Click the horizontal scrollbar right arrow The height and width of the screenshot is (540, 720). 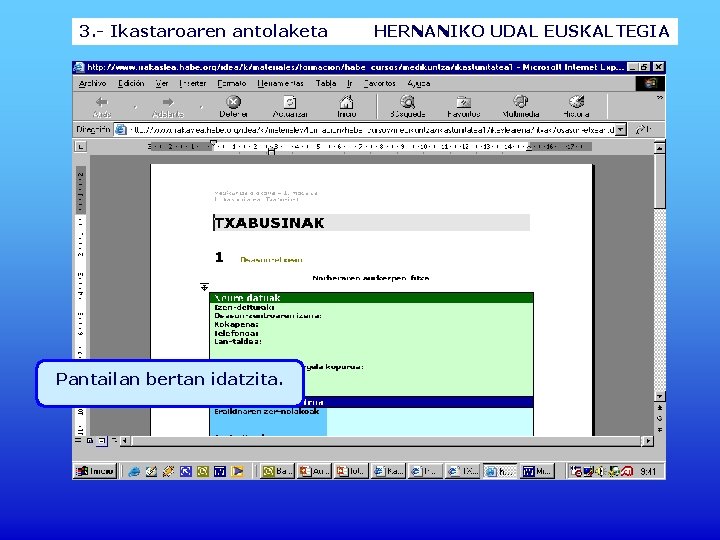point(648,441)
